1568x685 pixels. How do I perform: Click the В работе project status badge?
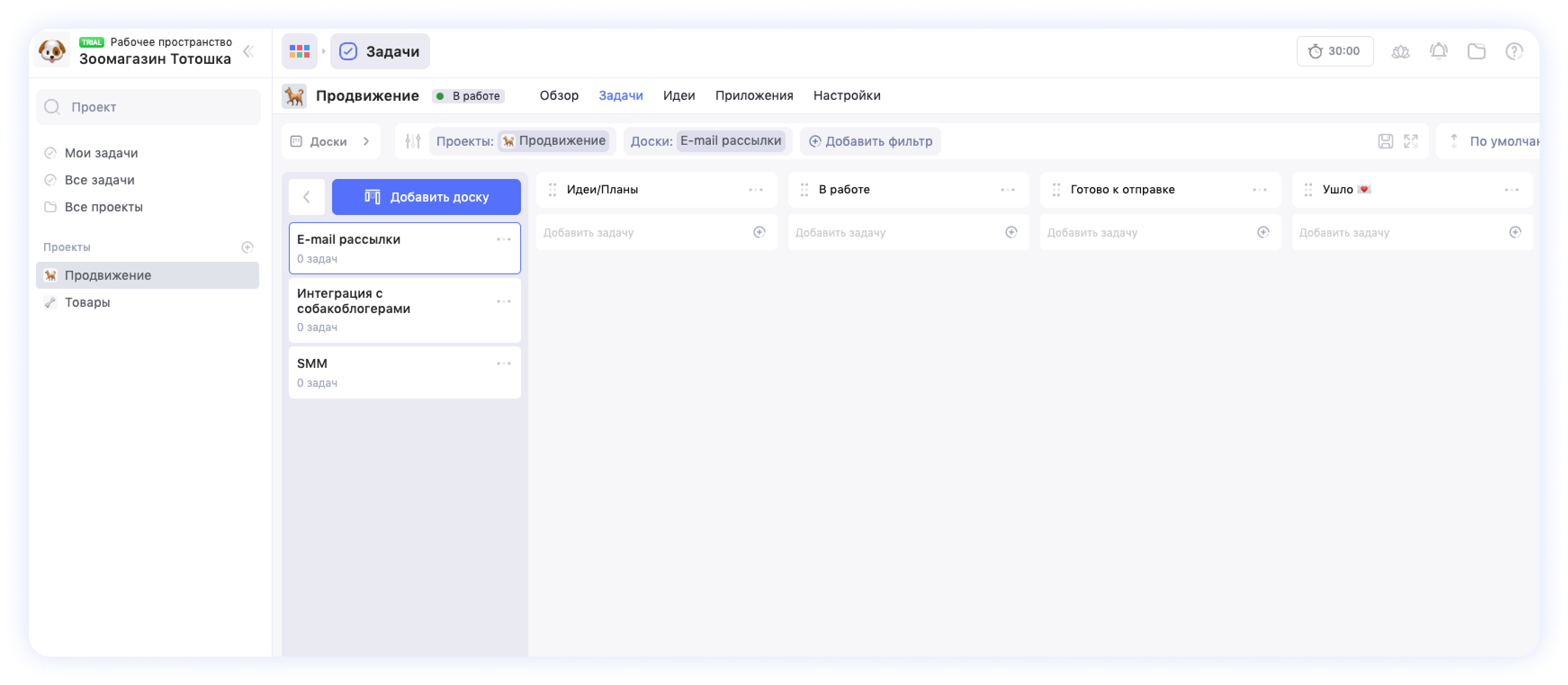[x=468, y=96]
